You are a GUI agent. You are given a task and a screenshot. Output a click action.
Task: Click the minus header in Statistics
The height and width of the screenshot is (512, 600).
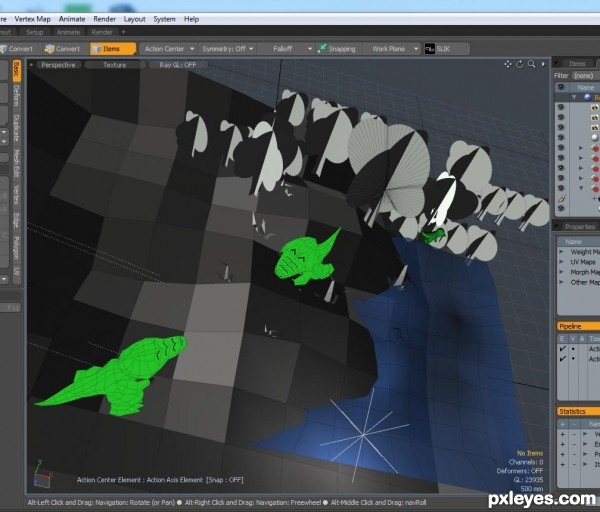(574, 424)
